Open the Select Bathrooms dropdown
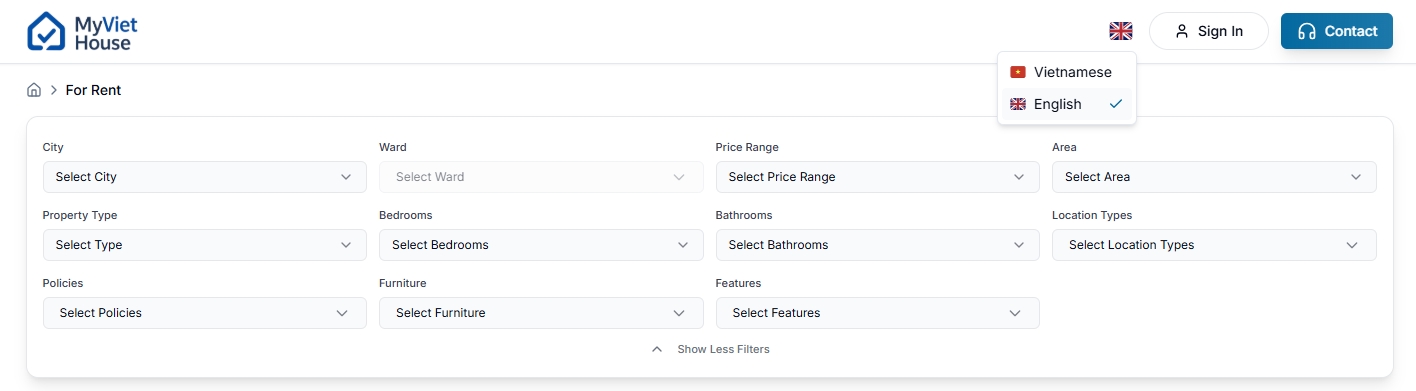The image size is (1416, 391). [x=877, y=245]
